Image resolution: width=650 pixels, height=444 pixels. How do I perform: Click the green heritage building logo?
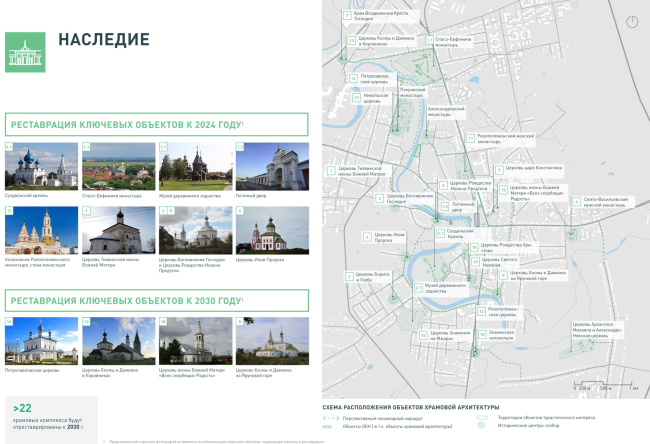coord(23,52)
